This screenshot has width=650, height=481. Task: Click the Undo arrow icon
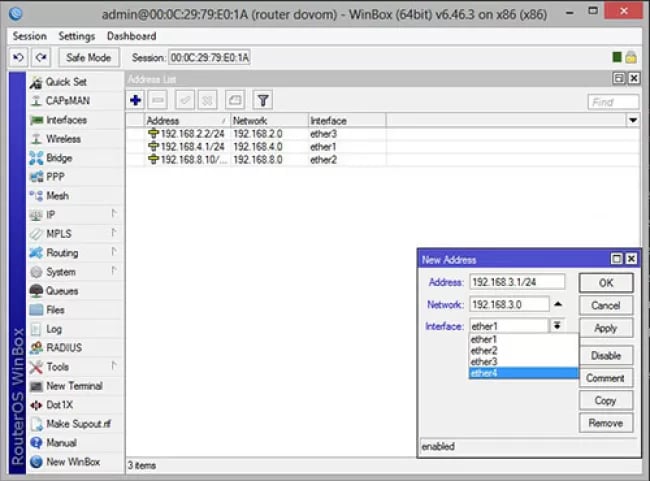click(18, 58)
